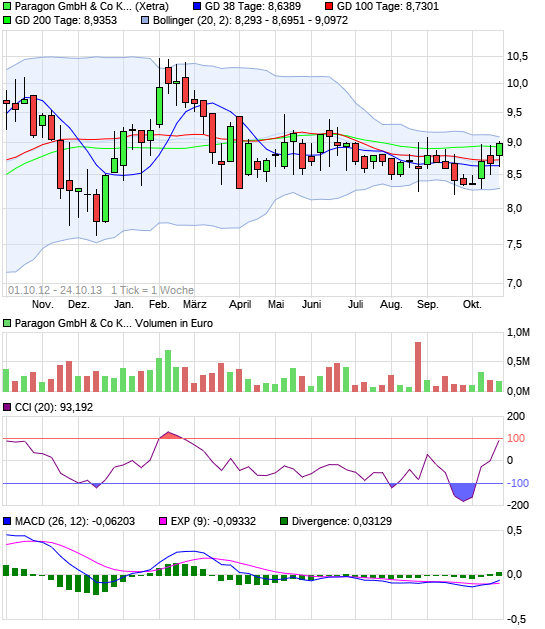Click the blue CCI trough below -100 in October

pyautogui.click(x=463, y=492)
